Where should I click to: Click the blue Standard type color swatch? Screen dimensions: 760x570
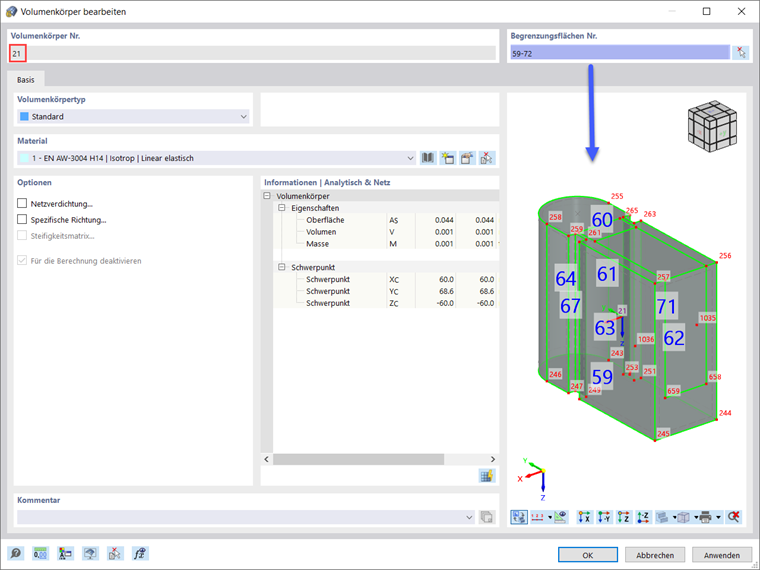point(24,116)
